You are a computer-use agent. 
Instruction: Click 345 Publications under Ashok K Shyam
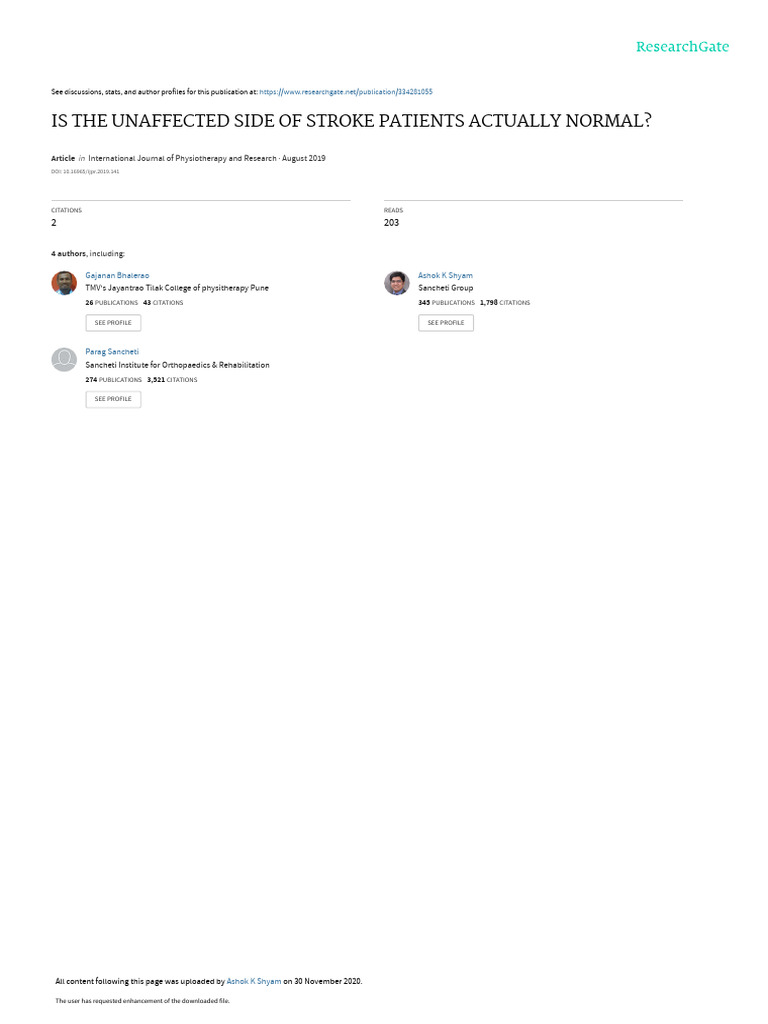[x=447, y=303]
